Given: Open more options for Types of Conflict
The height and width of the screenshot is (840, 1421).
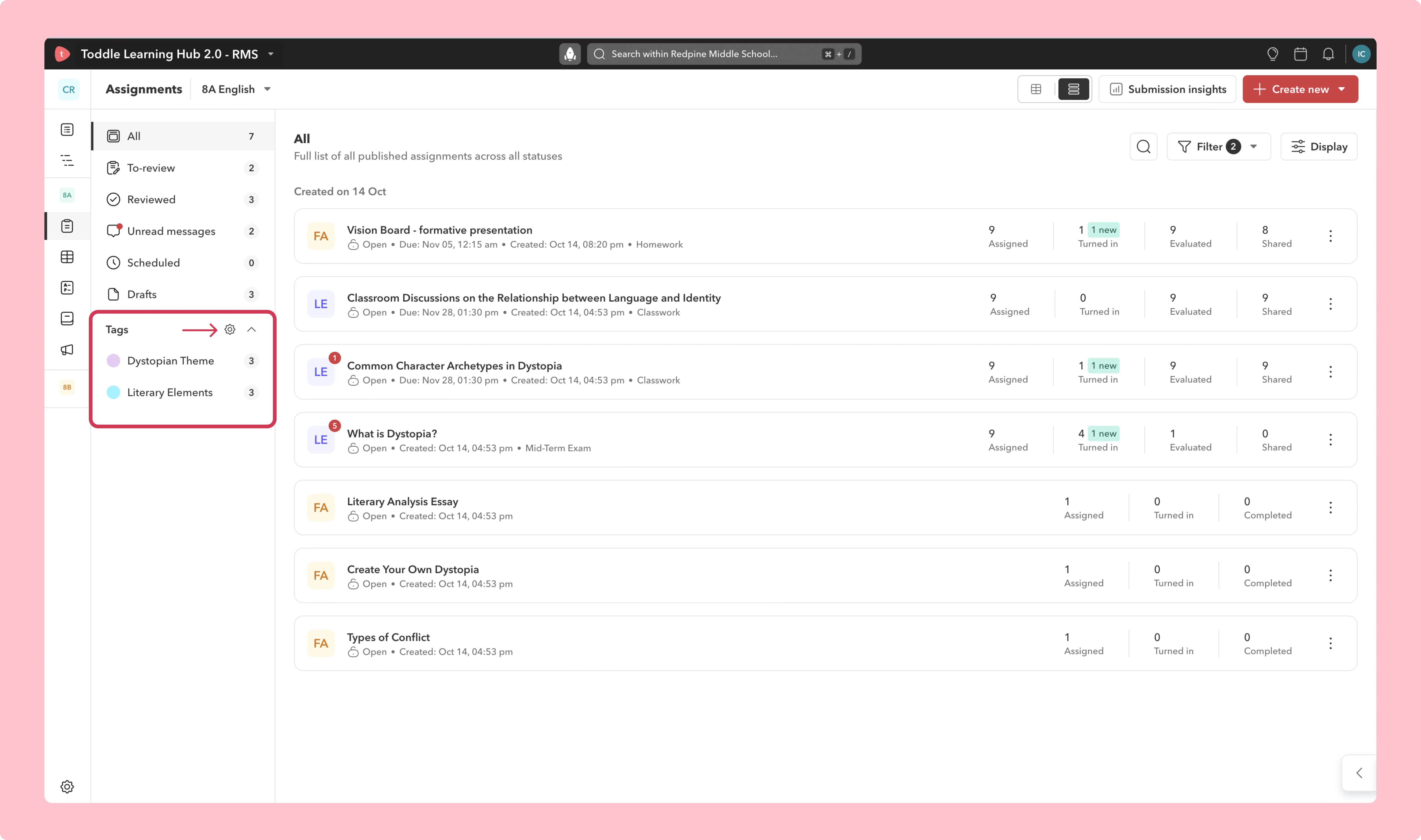Looking at the screenshot, I should 1331,644.
